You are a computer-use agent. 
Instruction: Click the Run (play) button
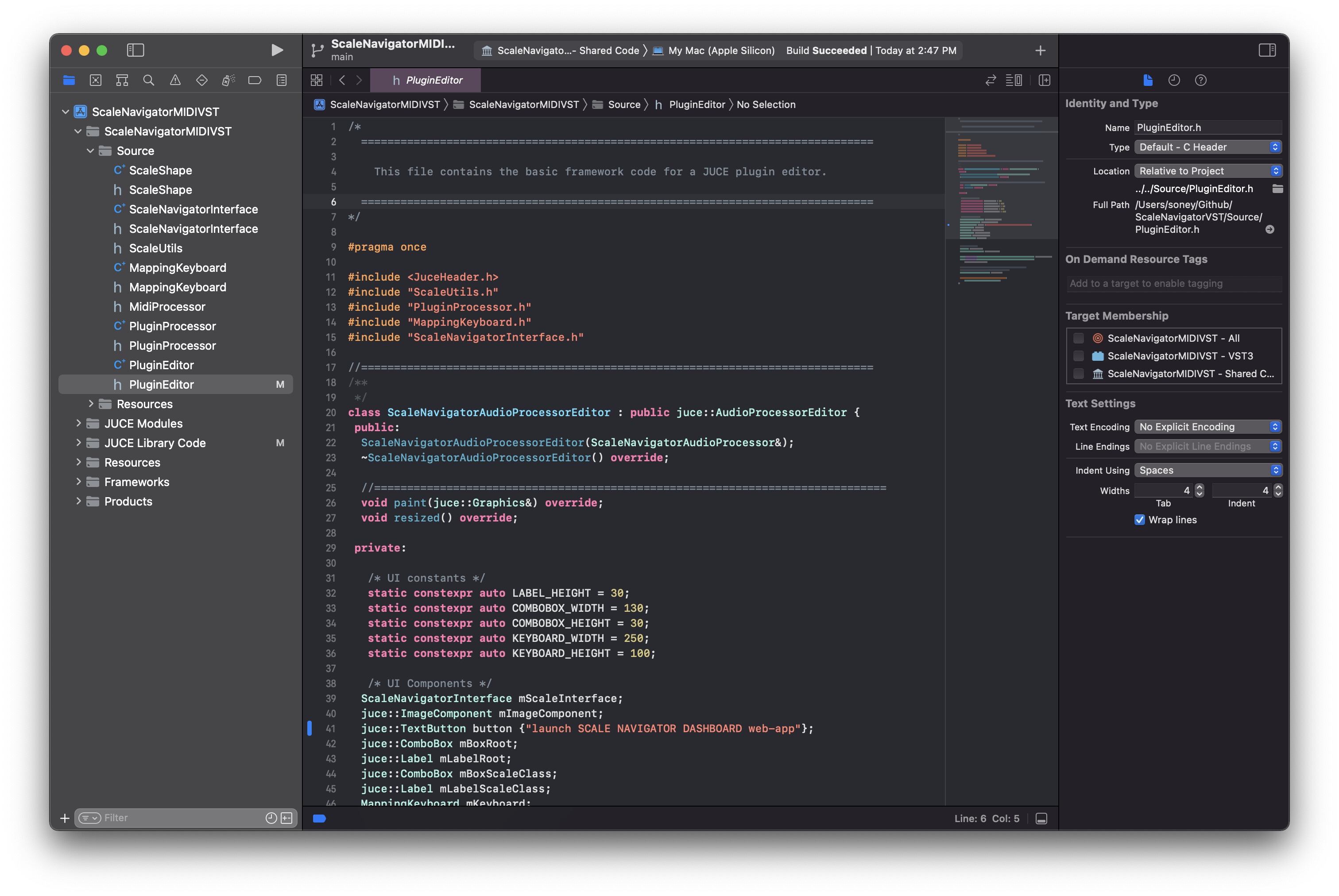(x=277, y=50)
